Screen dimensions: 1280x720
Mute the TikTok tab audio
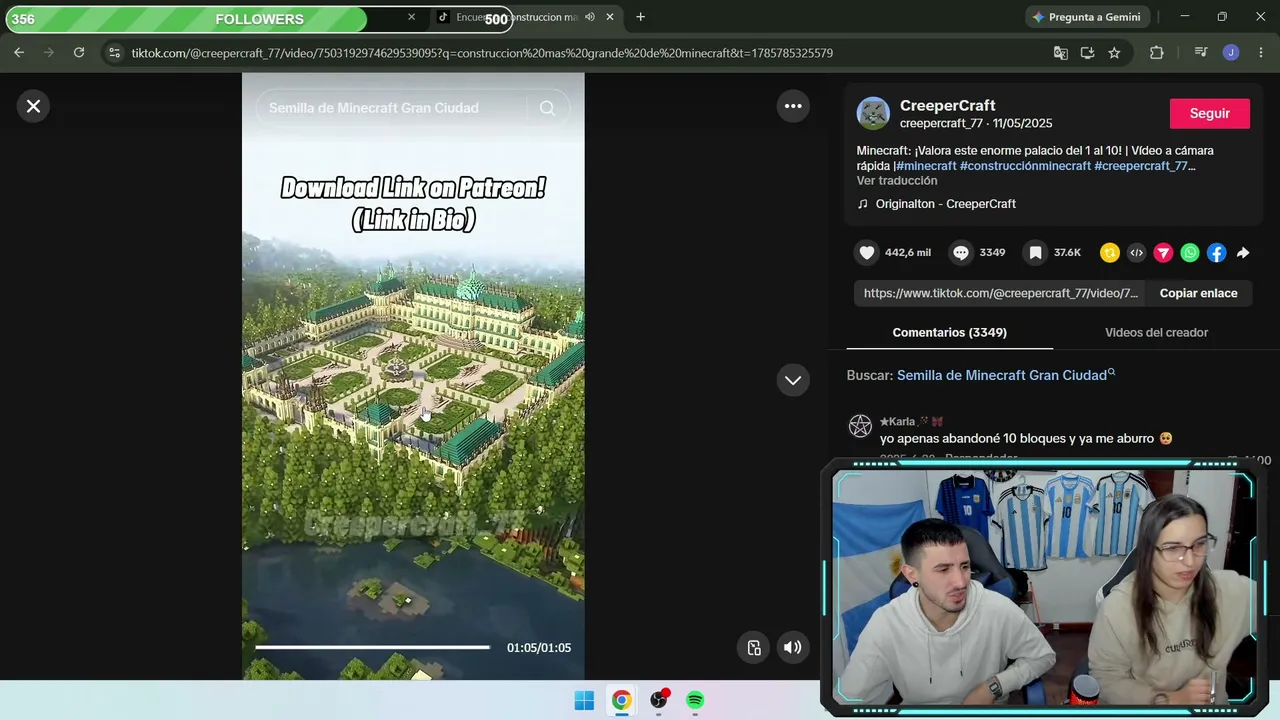590,17
